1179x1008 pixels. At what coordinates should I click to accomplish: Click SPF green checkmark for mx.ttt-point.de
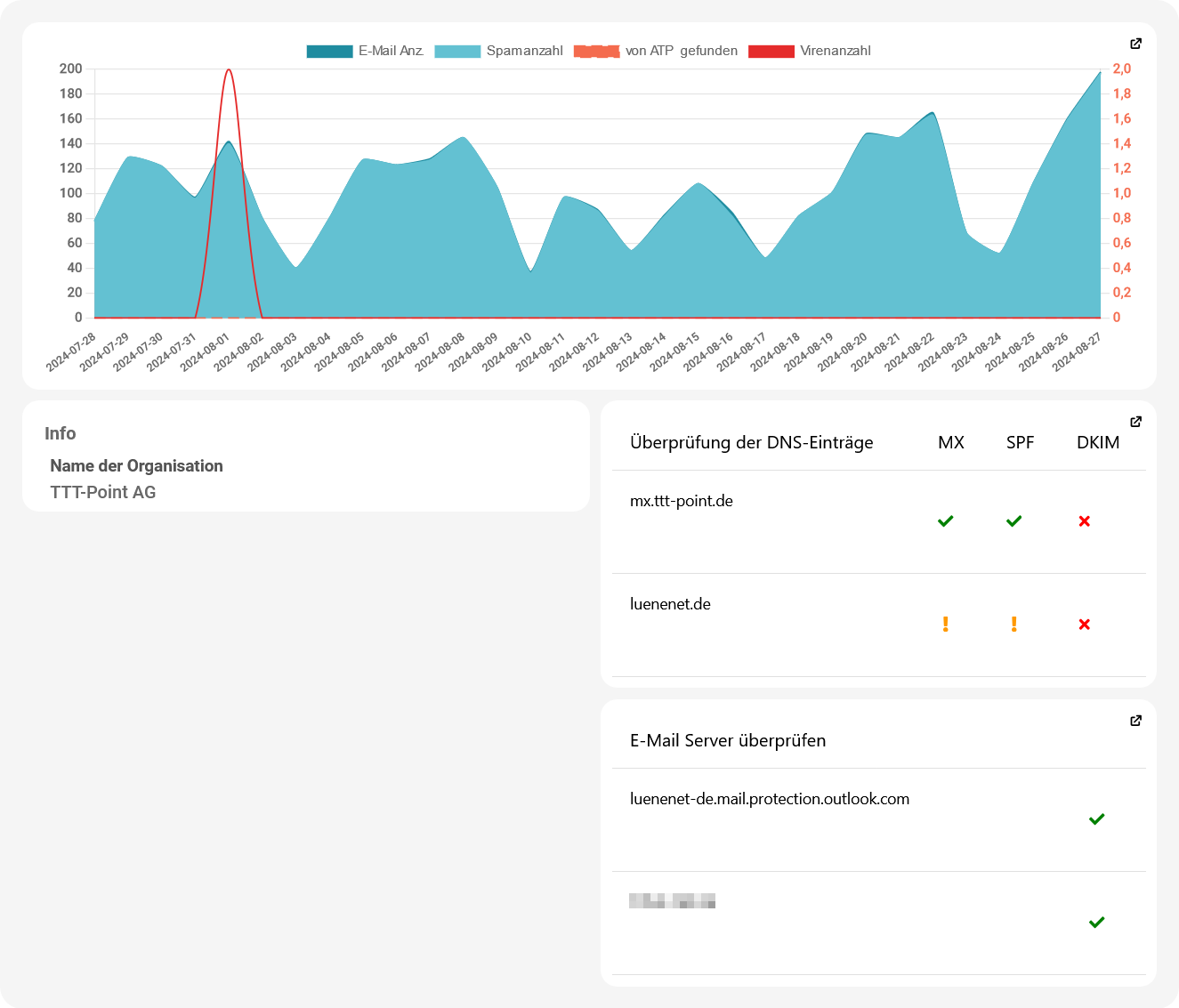1013,520
